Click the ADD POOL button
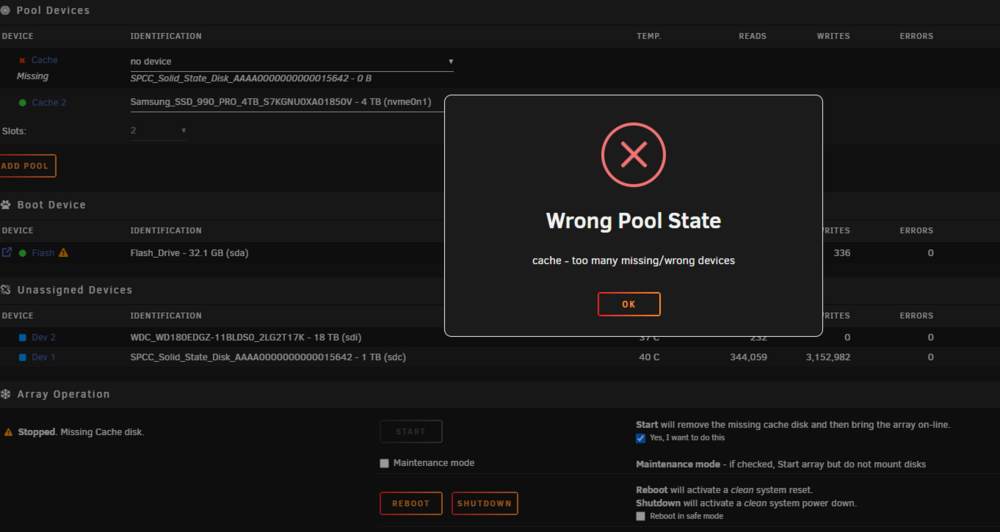This screenshot has width=1000, height=532. coord(27,166)
